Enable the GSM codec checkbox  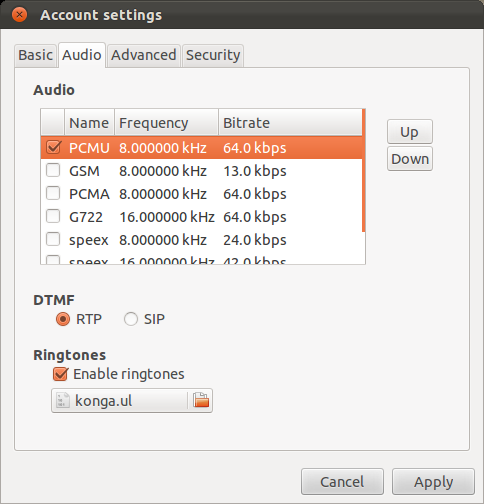click(53, 170)
